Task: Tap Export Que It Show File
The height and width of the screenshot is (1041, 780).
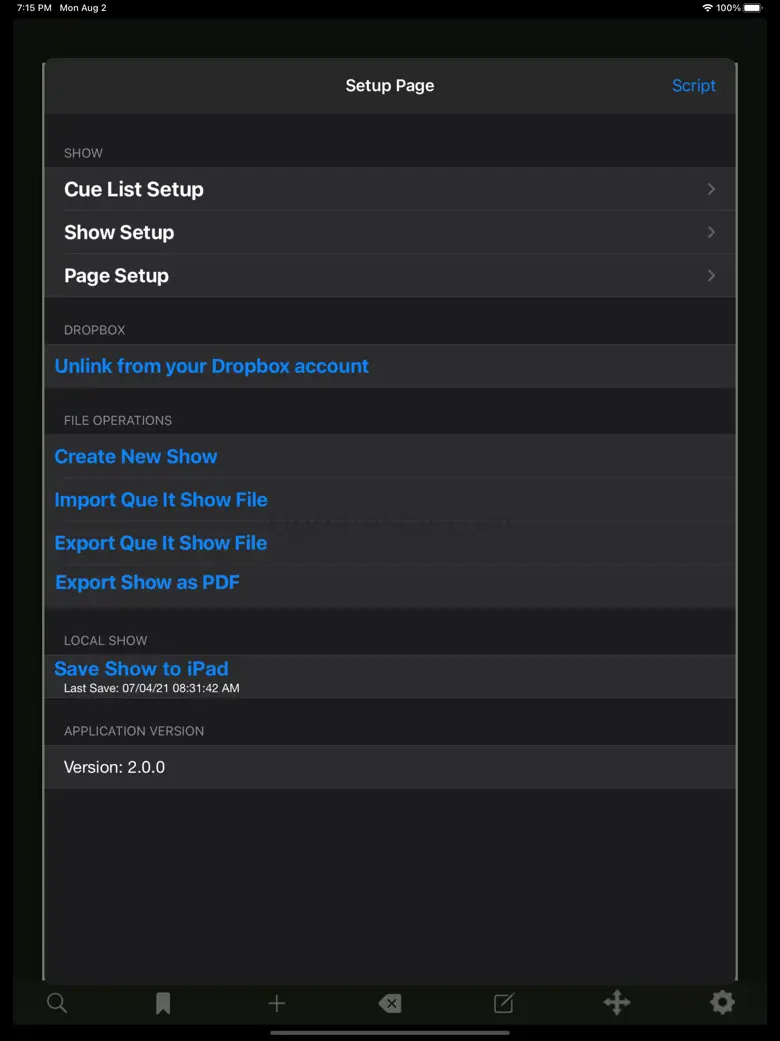Action: pyautogui.click(x=161, y=543)
